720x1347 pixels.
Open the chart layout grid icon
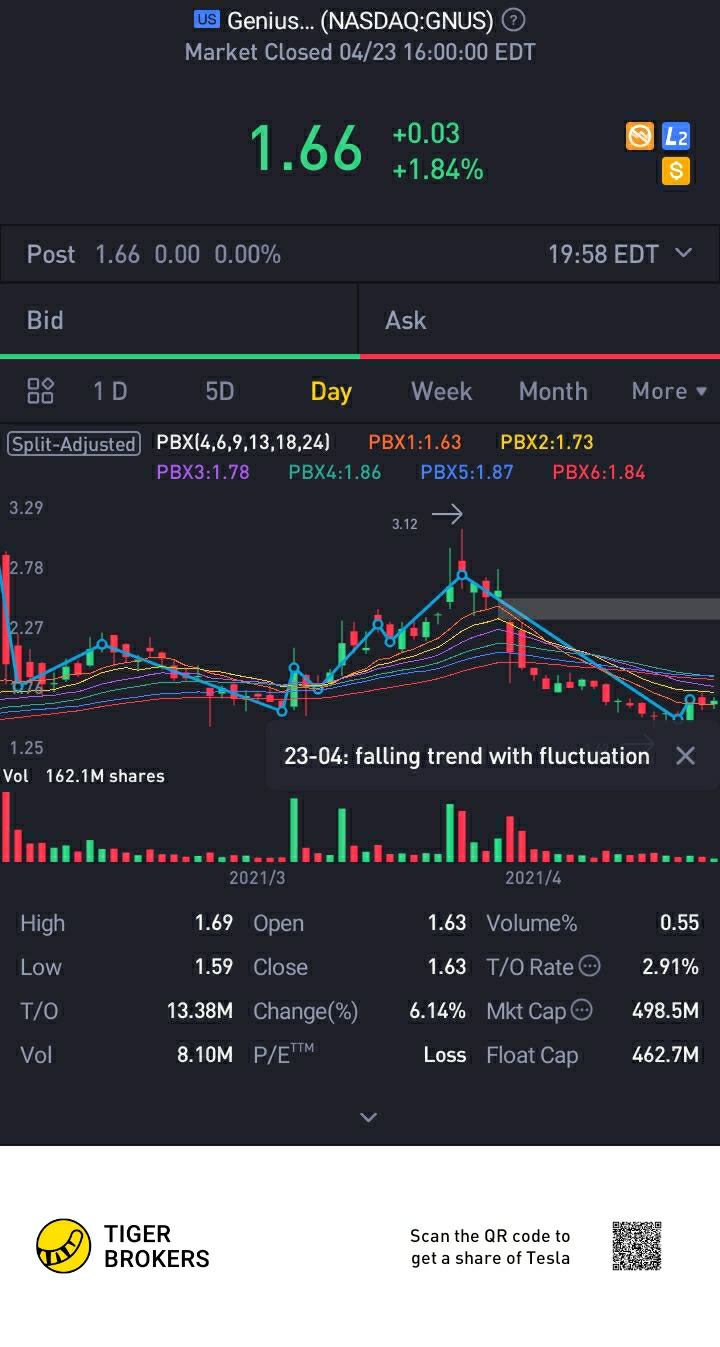point(40,391)
